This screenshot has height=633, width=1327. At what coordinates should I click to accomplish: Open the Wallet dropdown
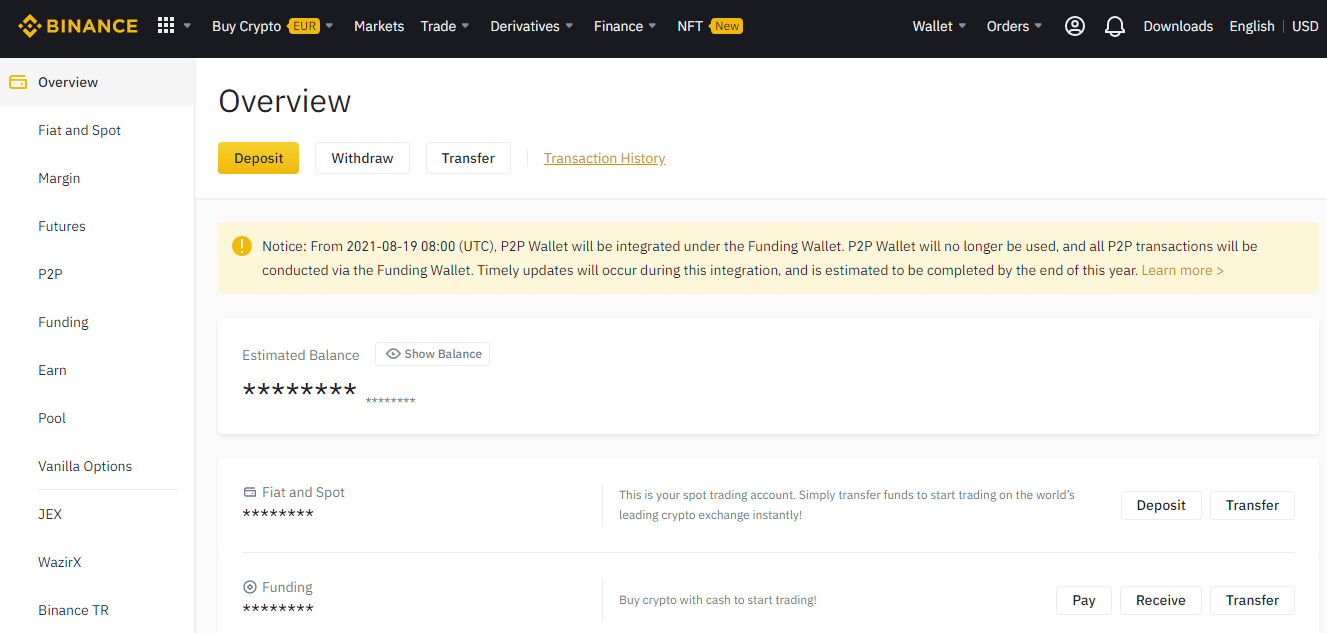(x=939, y=26)
